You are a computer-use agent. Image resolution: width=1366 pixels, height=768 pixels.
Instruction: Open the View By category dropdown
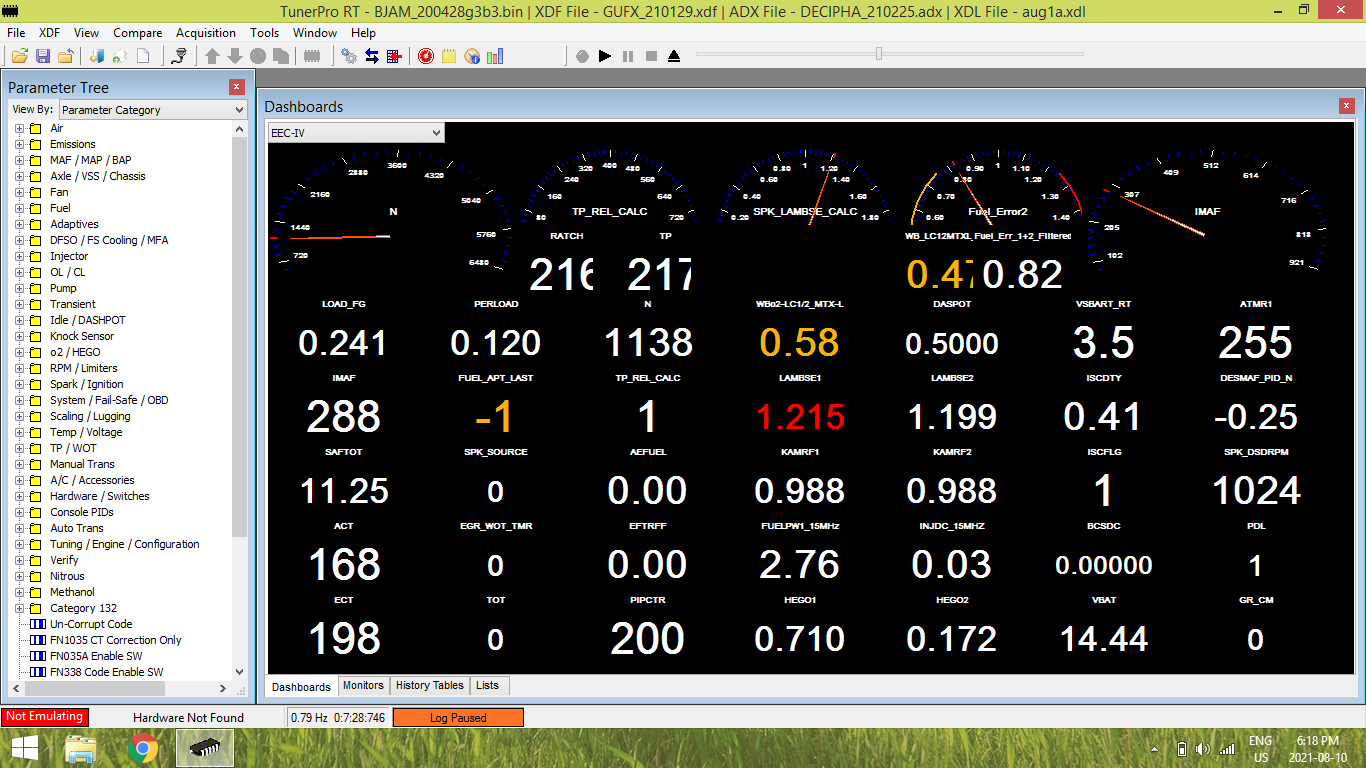click(x=153, y=110)
